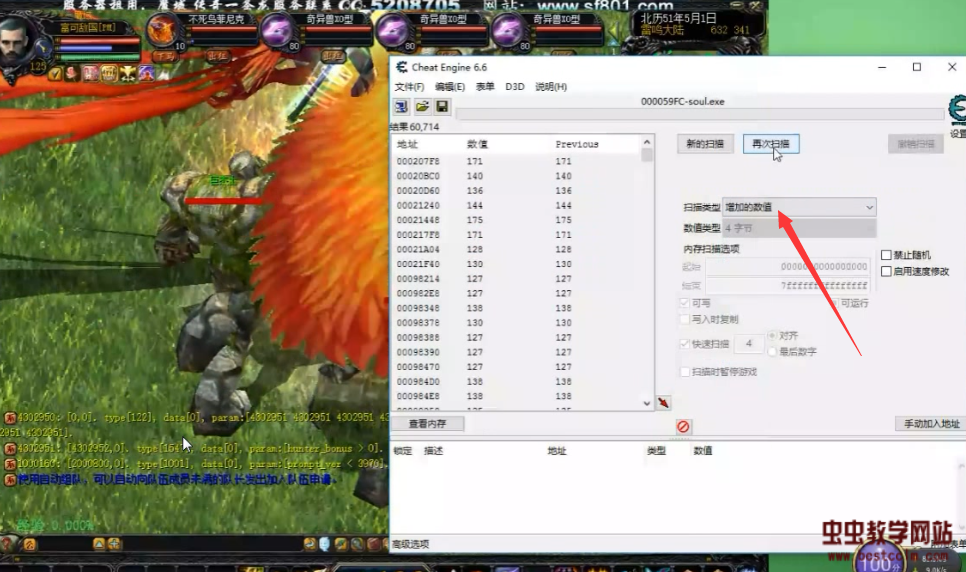
Task: Select result row with address 00021448
Action: [x=516, y=220]
